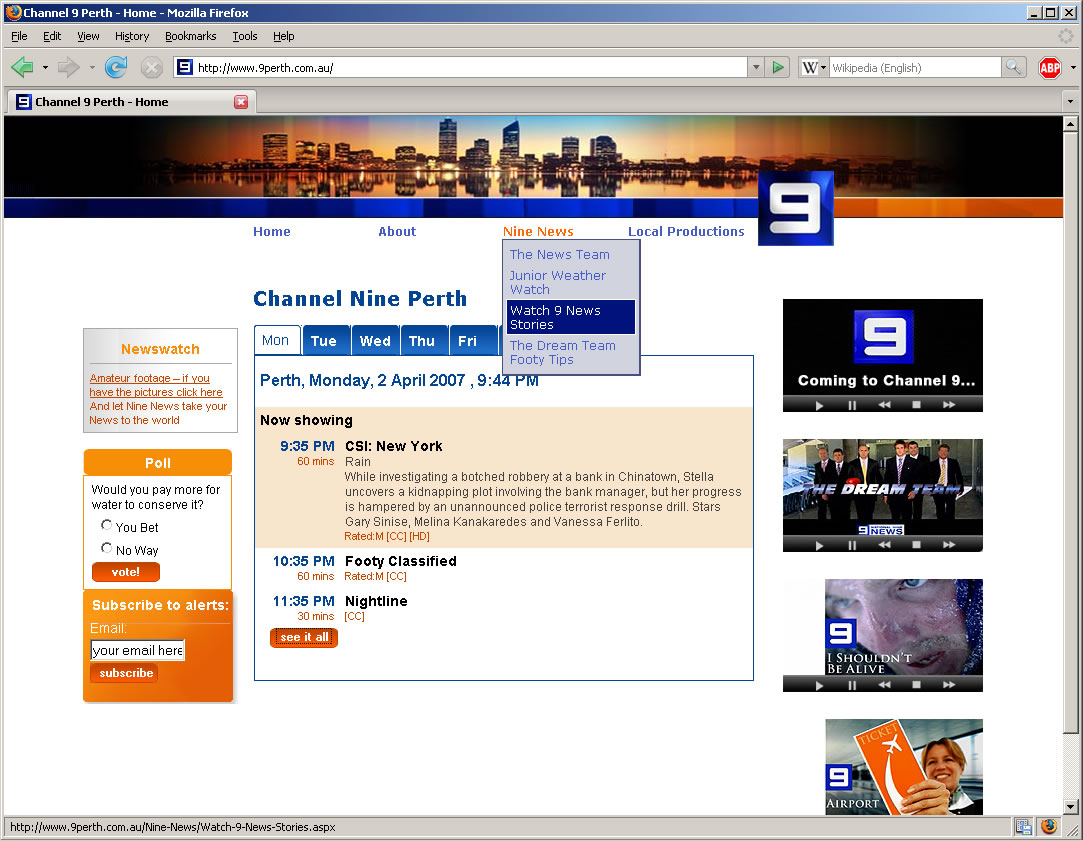Click 'Watch 9 News Stories' menu entry
Image resolution: width=1083 pixels, height=841 pixels.
(x=570, y=317)
